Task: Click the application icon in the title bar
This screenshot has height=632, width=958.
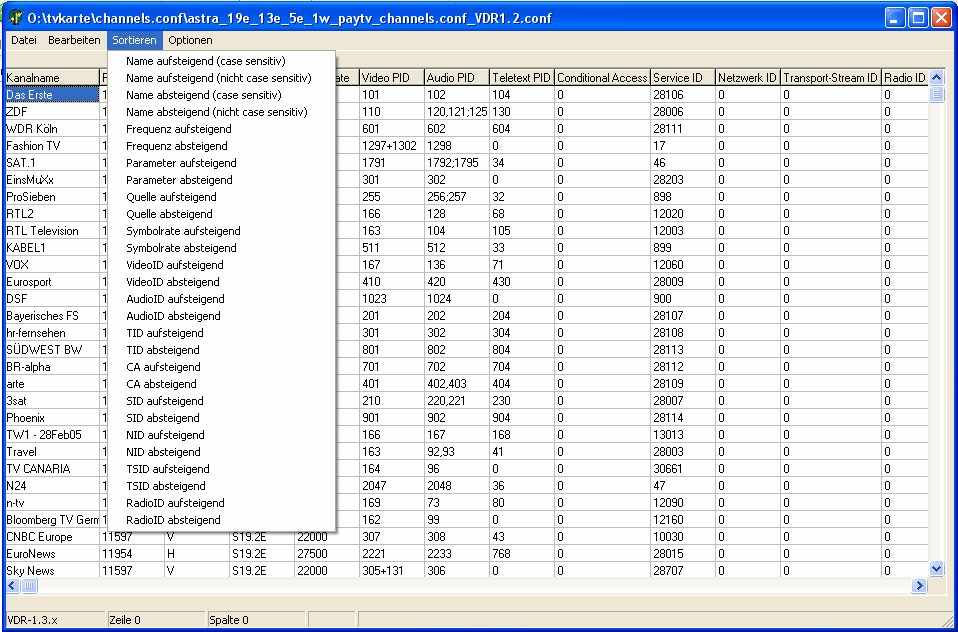Action: pos(16,17)
